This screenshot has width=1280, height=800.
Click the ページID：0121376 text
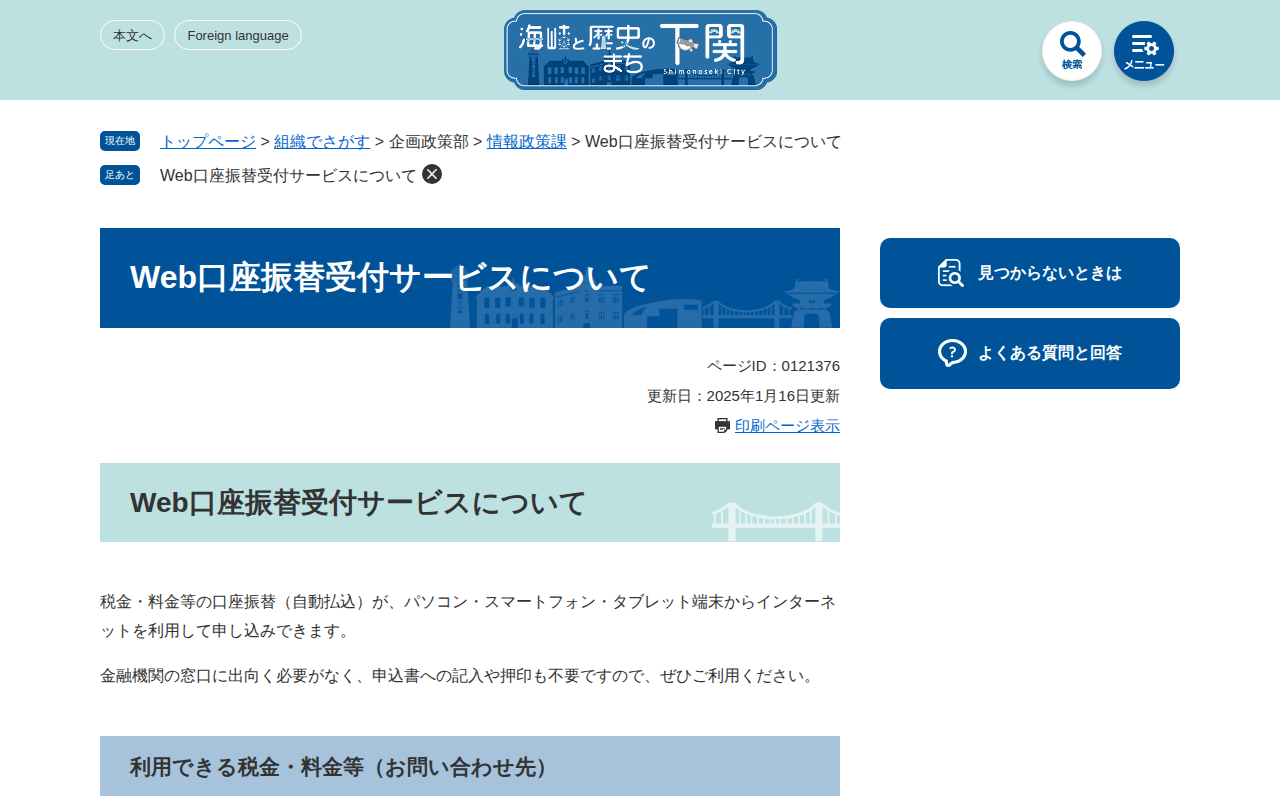tap(773, 366)
